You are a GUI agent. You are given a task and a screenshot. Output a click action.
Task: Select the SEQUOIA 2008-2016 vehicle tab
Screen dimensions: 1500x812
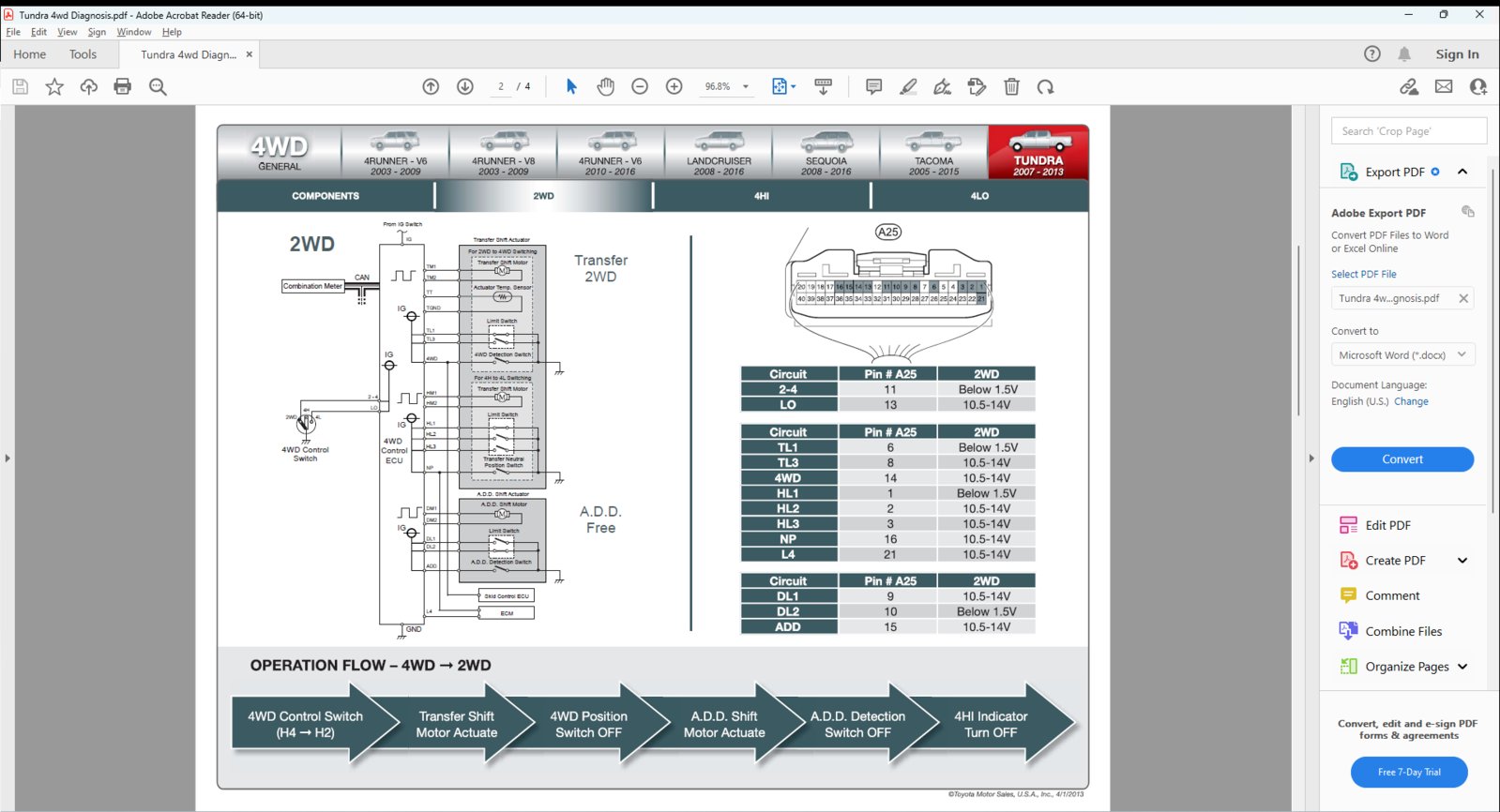[x=826, y=153]
